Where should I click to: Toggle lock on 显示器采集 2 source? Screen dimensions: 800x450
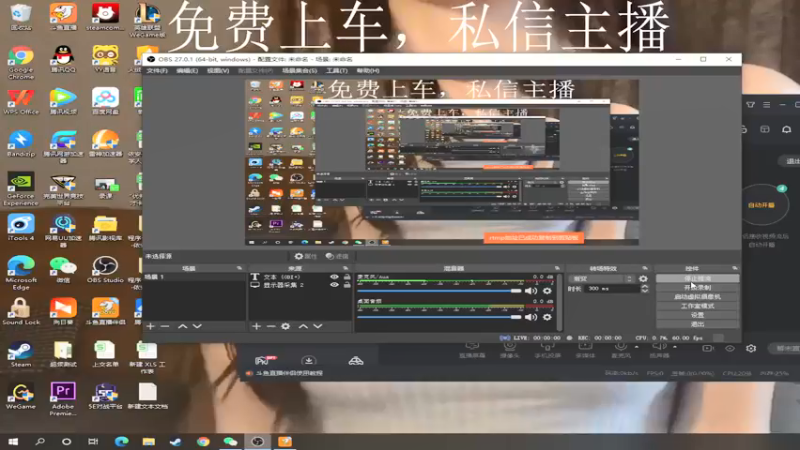coord(347,285)
